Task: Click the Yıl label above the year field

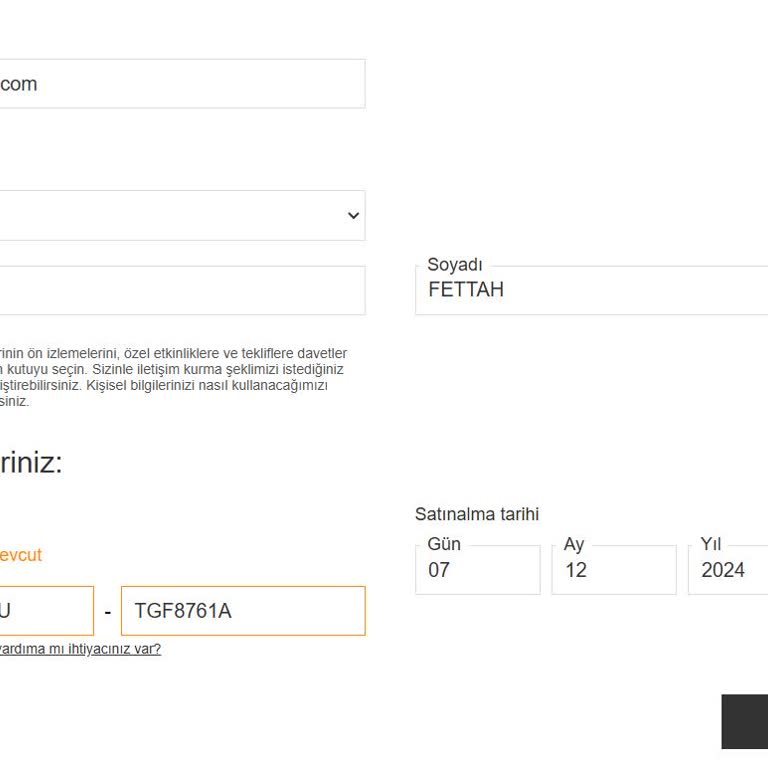Action: 711,544
